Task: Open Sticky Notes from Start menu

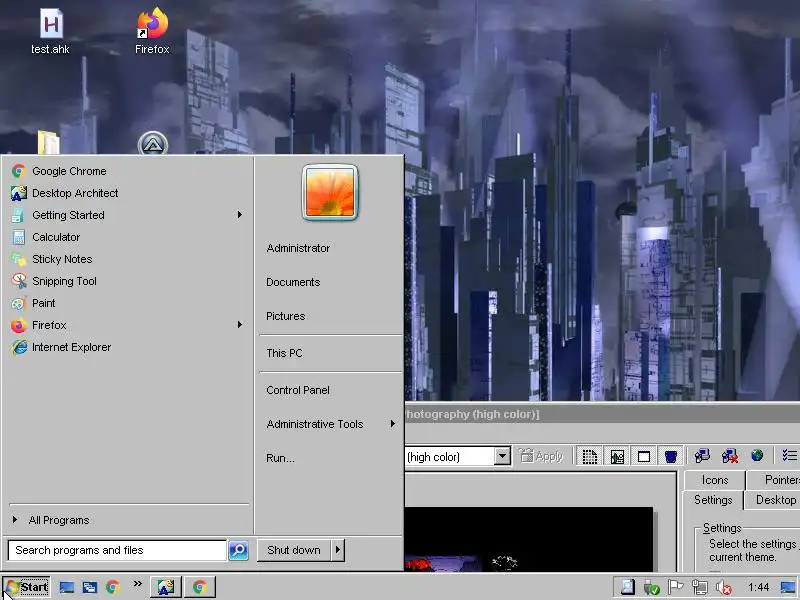Action: [x=128, y=259]
